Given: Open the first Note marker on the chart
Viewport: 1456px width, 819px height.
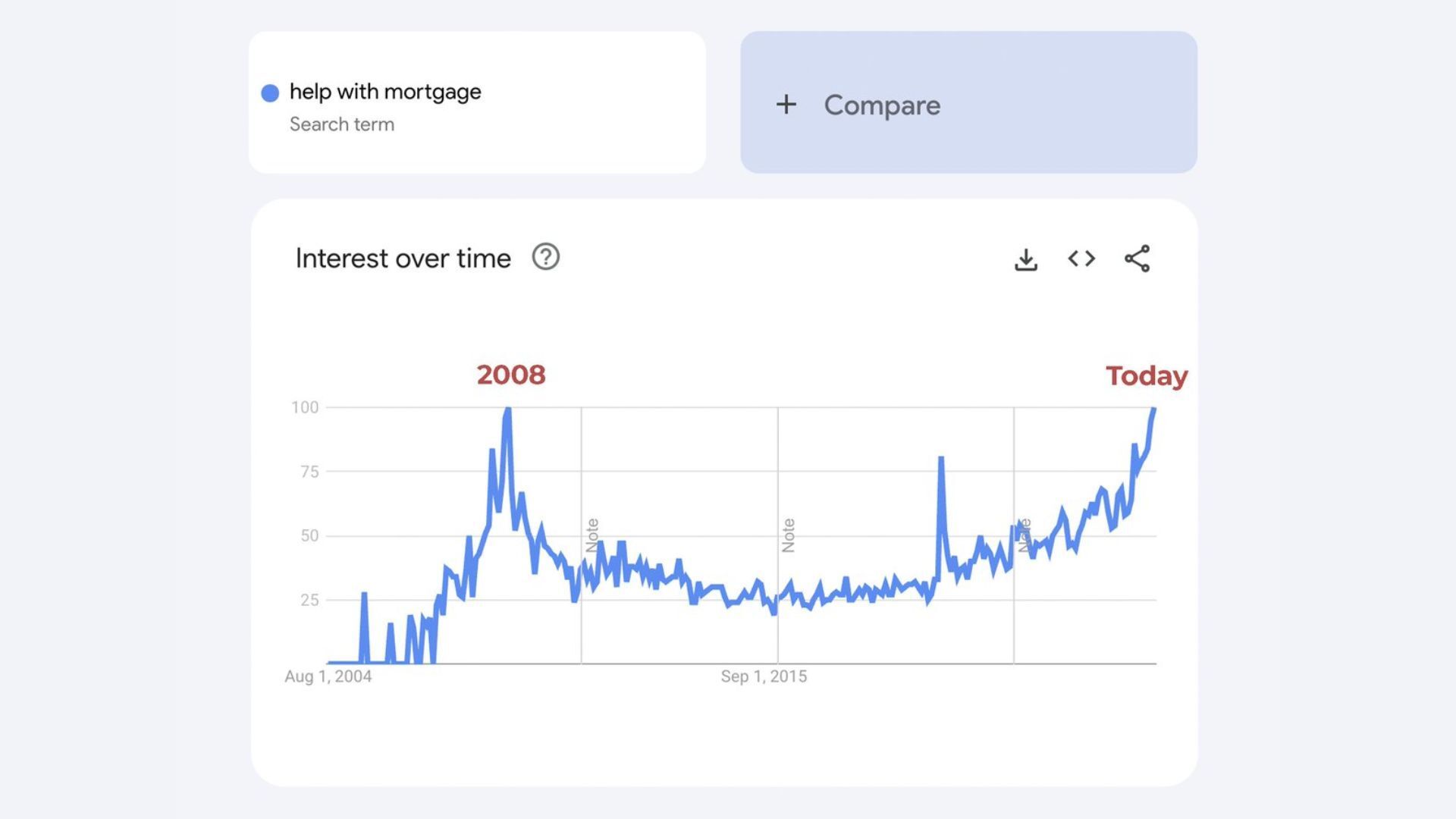Looking at the screenshot, I should coord(592,535).
